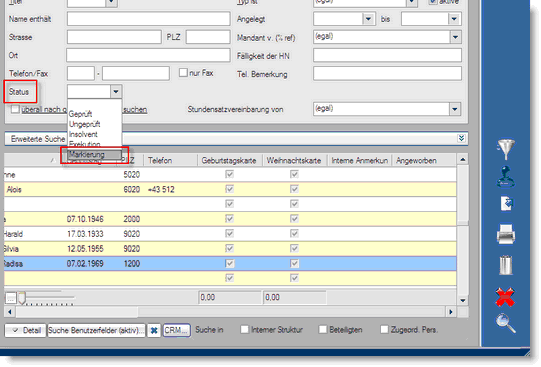Screen dimensions: 541x367
Task: Click the horizontal scroll right arrow
Action: click(x=451, y=312)
